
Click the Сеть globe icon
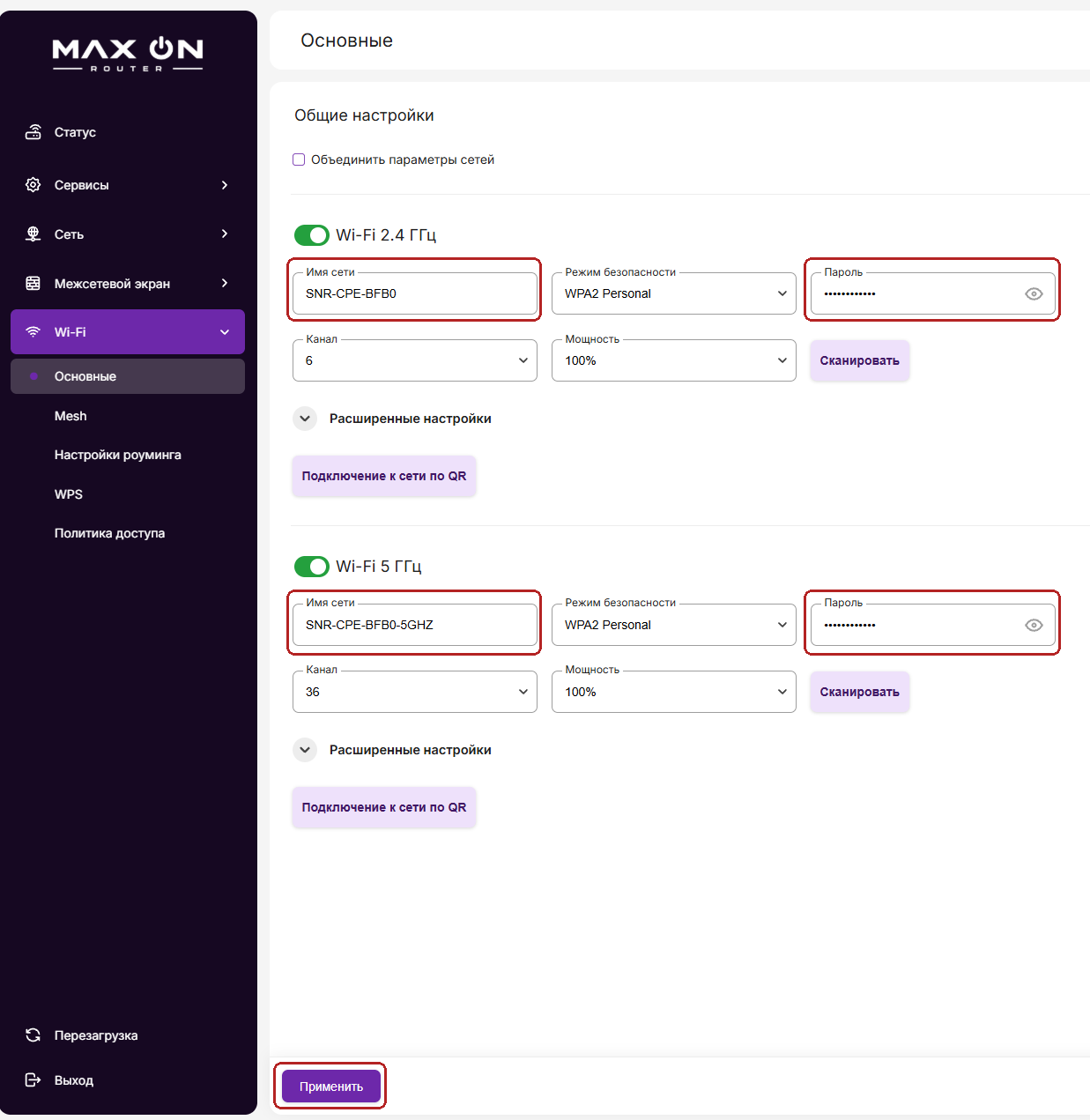(33, 234)
